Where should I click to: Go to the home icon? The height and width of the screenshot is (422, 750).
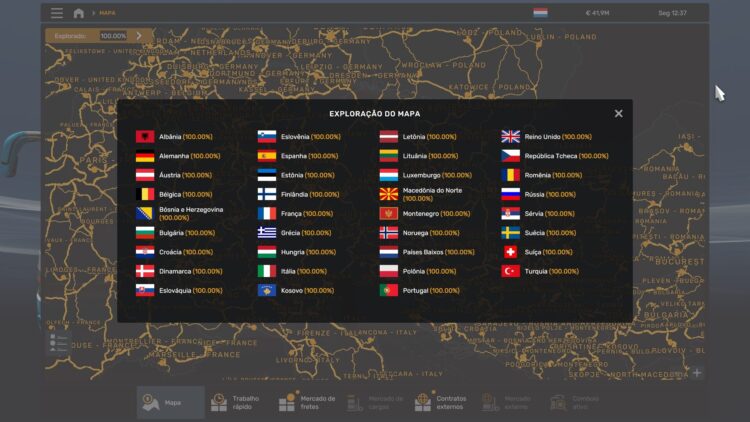coord(79,13)
